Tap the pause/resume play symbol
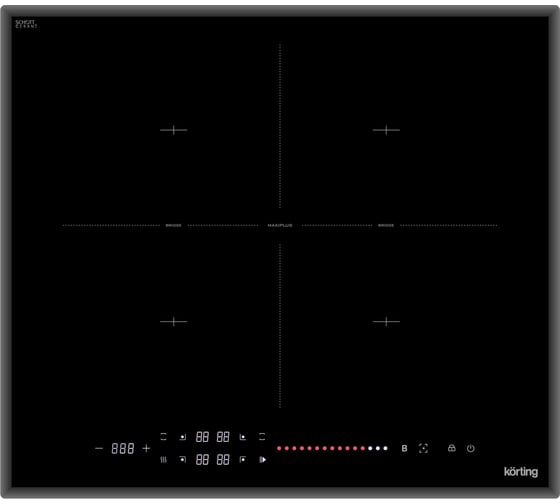Viewport: 560px width, 504px height. (x=262, y=460)
